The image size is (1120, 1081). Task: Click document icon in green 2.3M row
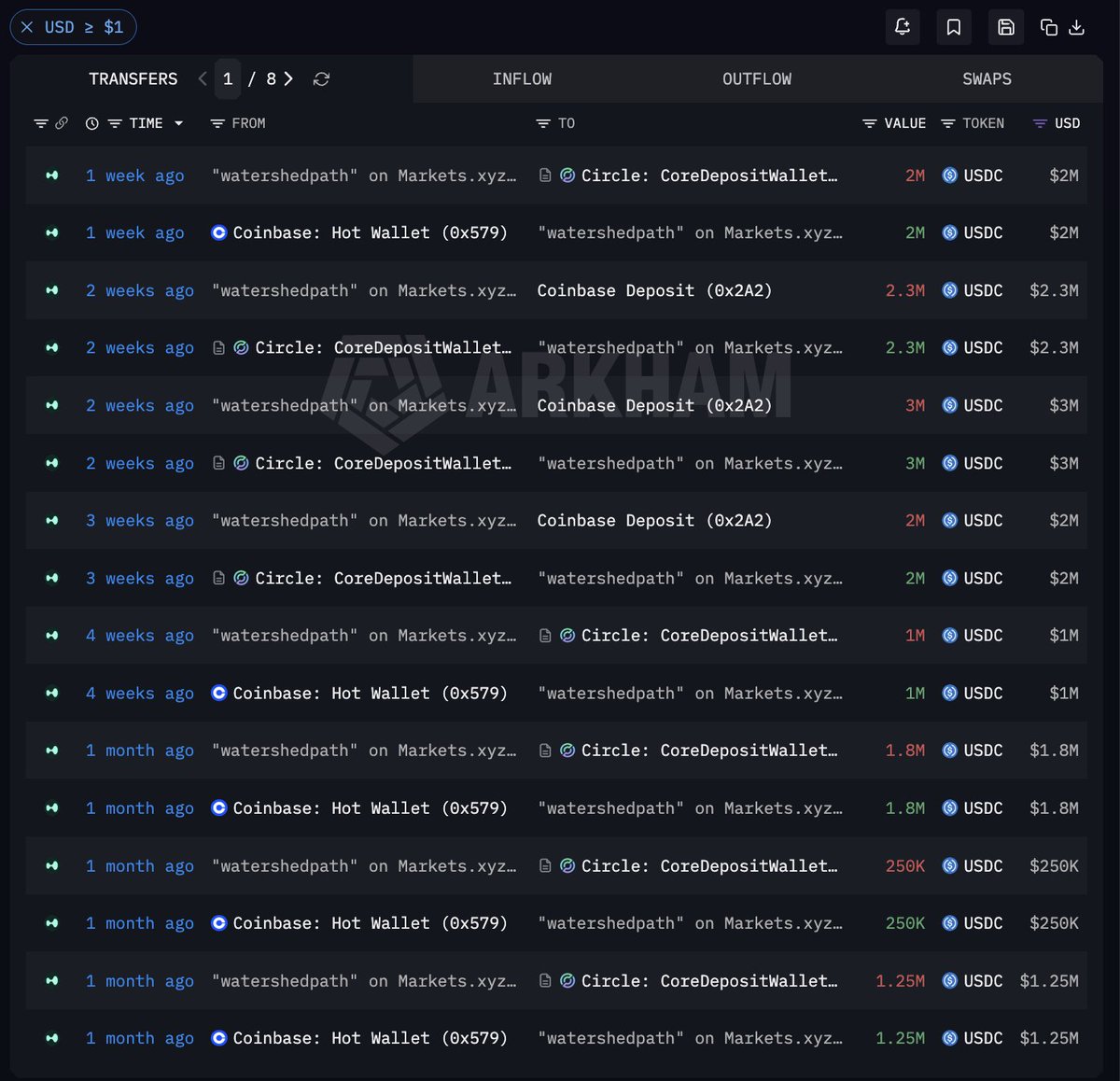click(x=218, y=347)
